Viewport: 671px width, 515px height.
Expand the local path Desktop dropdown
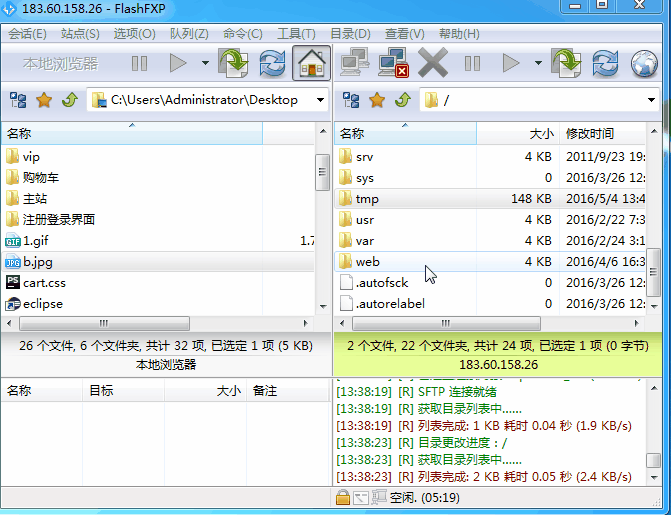click(320, 100)
